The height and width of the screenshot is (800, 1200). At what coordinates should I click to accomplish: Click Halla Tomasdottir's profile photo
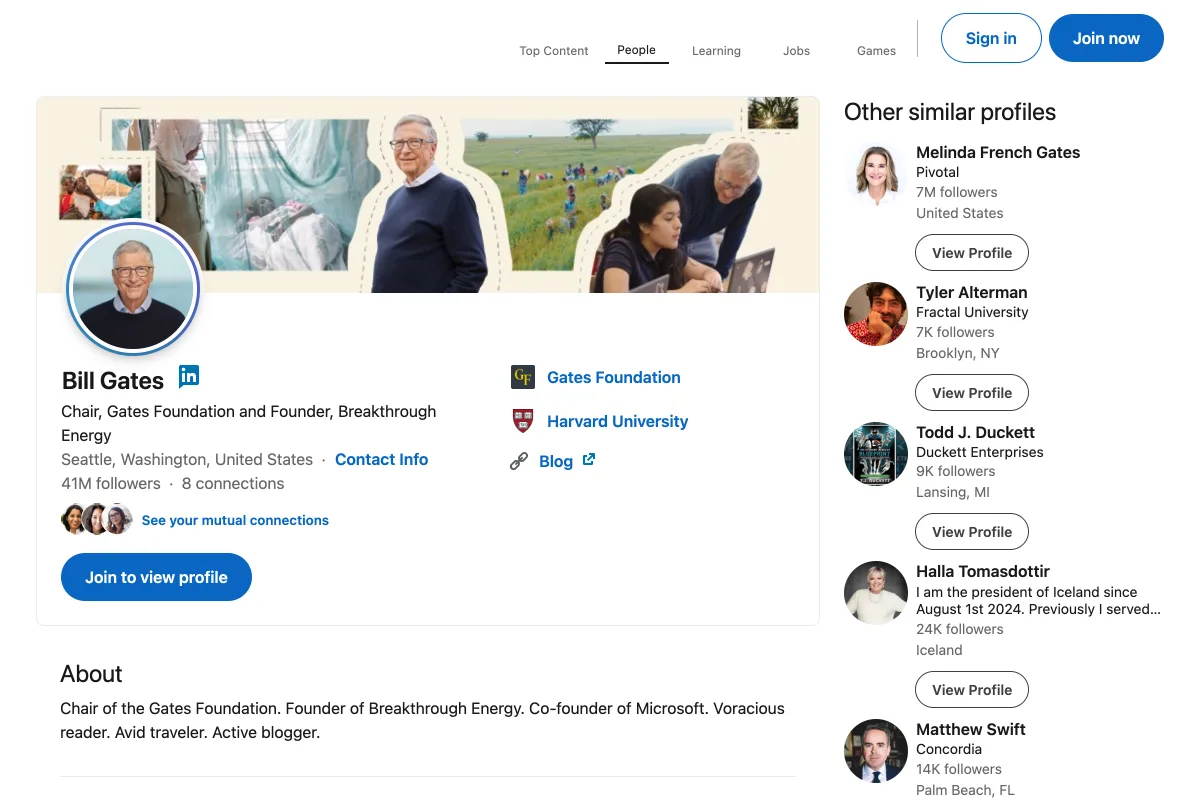point(876,593)
